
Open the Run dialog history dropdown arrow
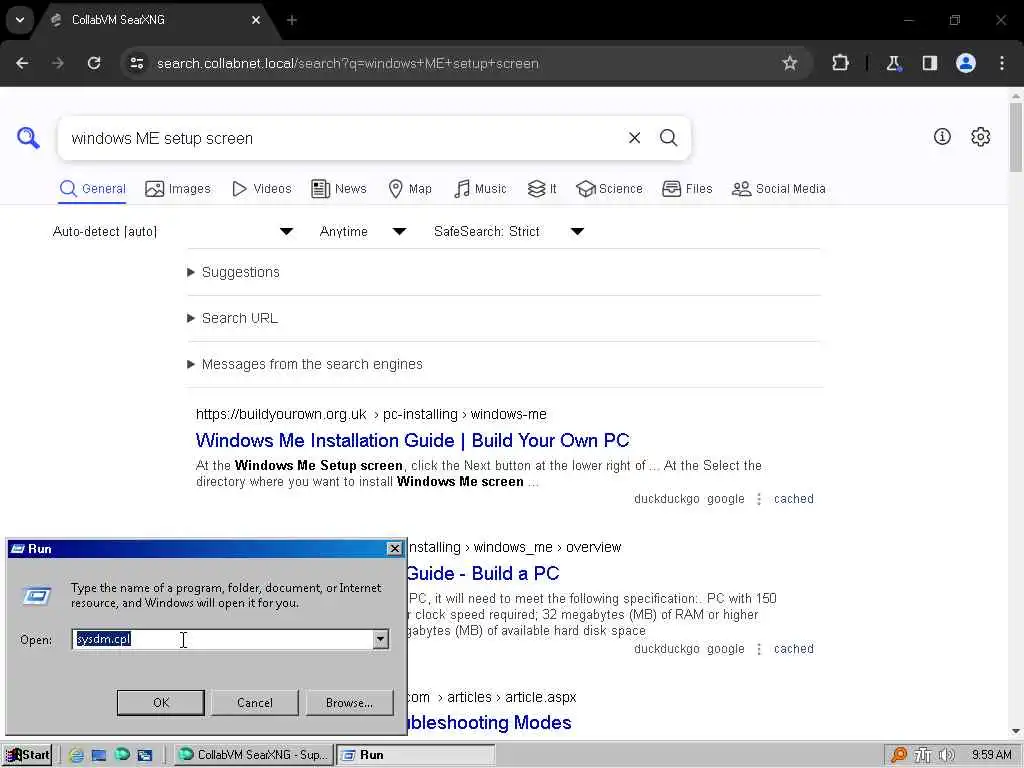tap(381, 639)
